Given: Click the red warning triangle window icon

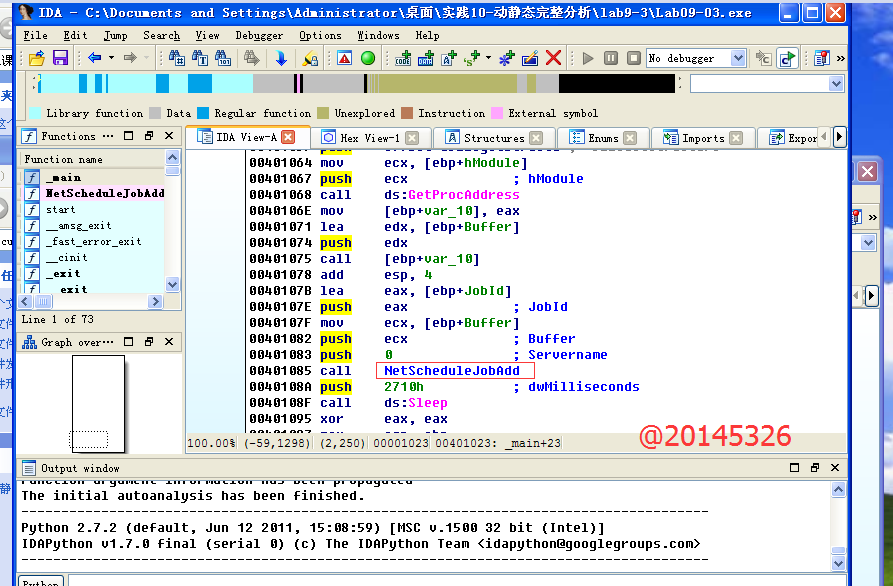Looking at the screenshot, I should tap(344, 58).
